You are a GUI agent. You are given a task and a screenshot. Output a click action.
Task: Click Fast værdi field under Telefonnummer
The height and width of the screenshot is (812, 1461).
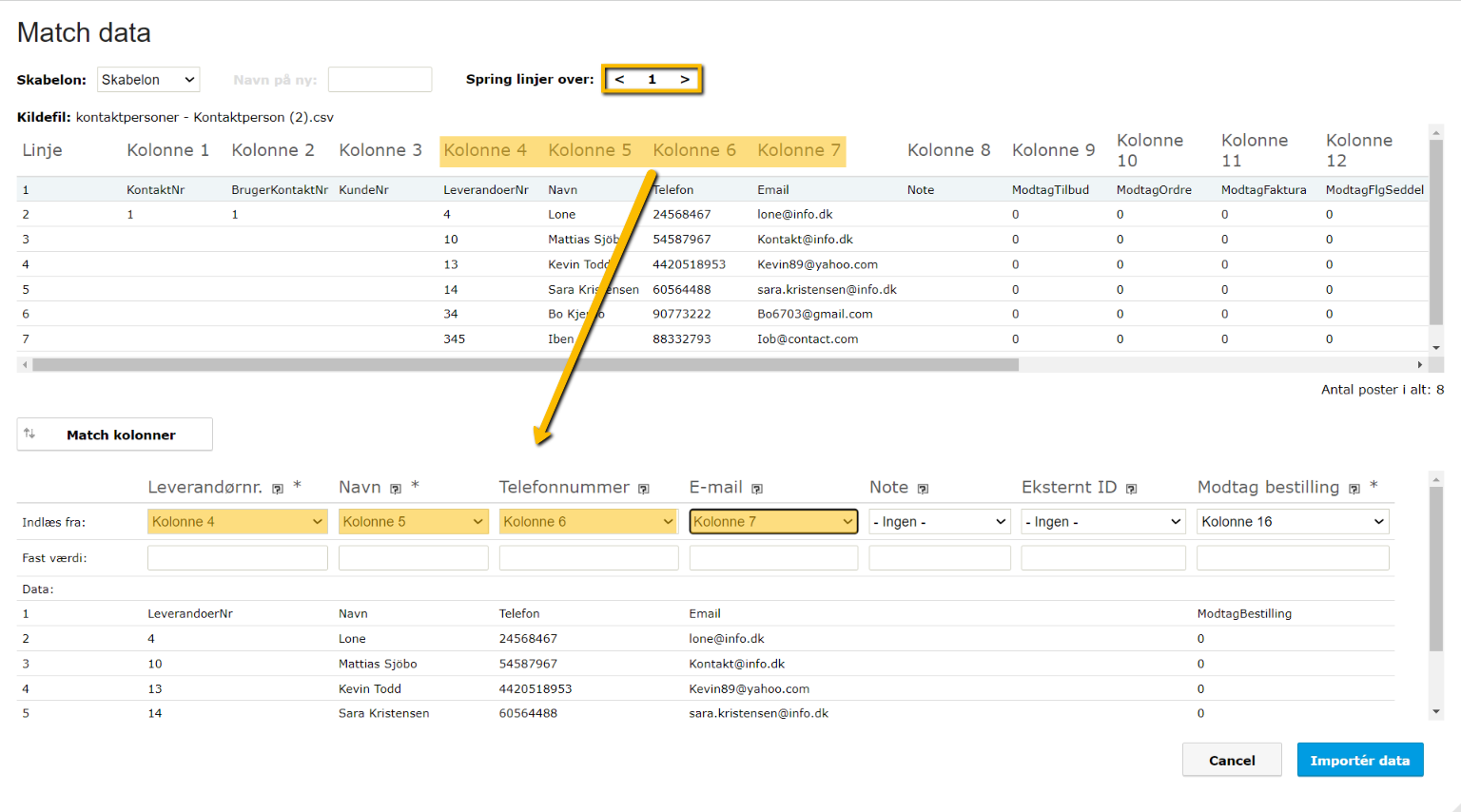[x=588, y=558]
